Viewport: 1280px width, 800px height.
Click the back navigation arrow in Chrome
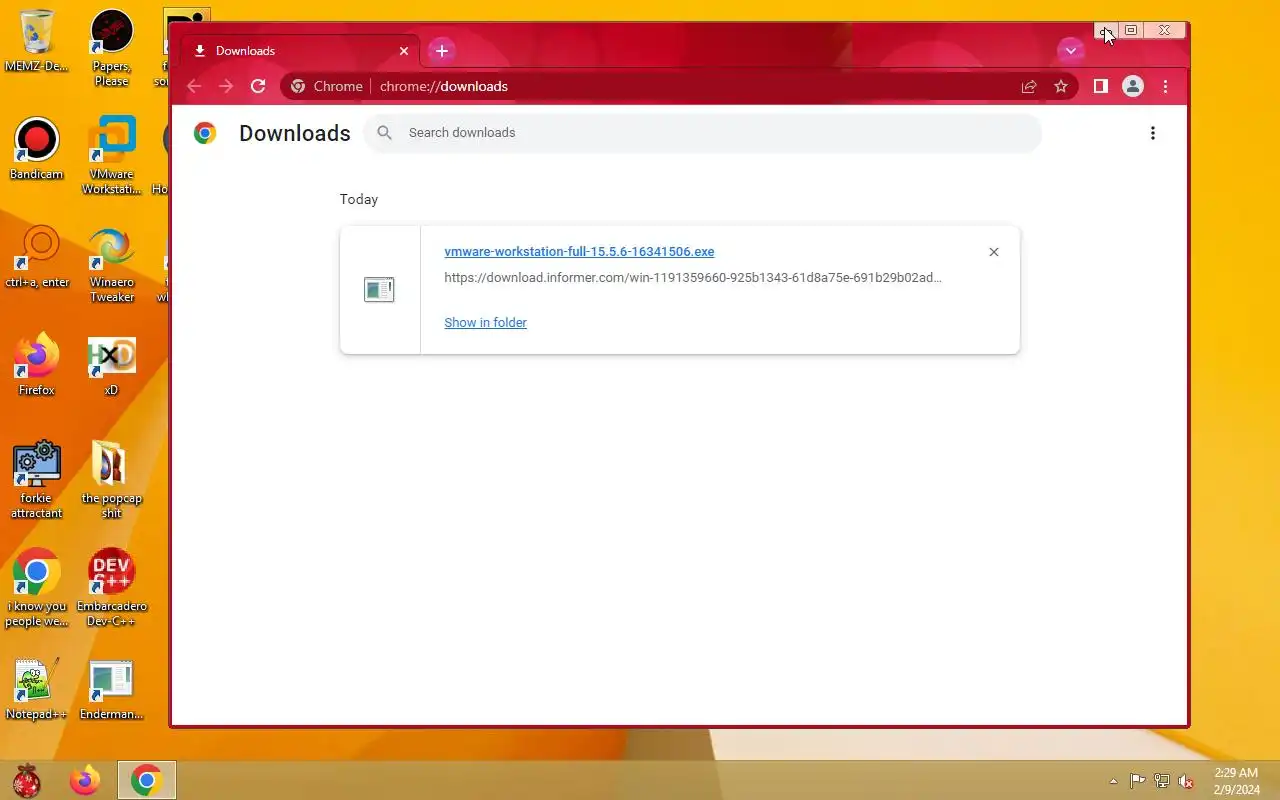pos(194,86)
